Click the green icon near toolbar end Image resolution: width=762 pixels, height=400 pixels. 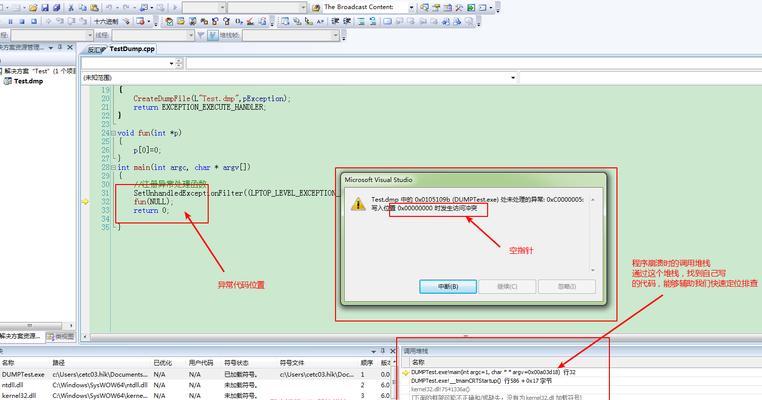(471, 7)
